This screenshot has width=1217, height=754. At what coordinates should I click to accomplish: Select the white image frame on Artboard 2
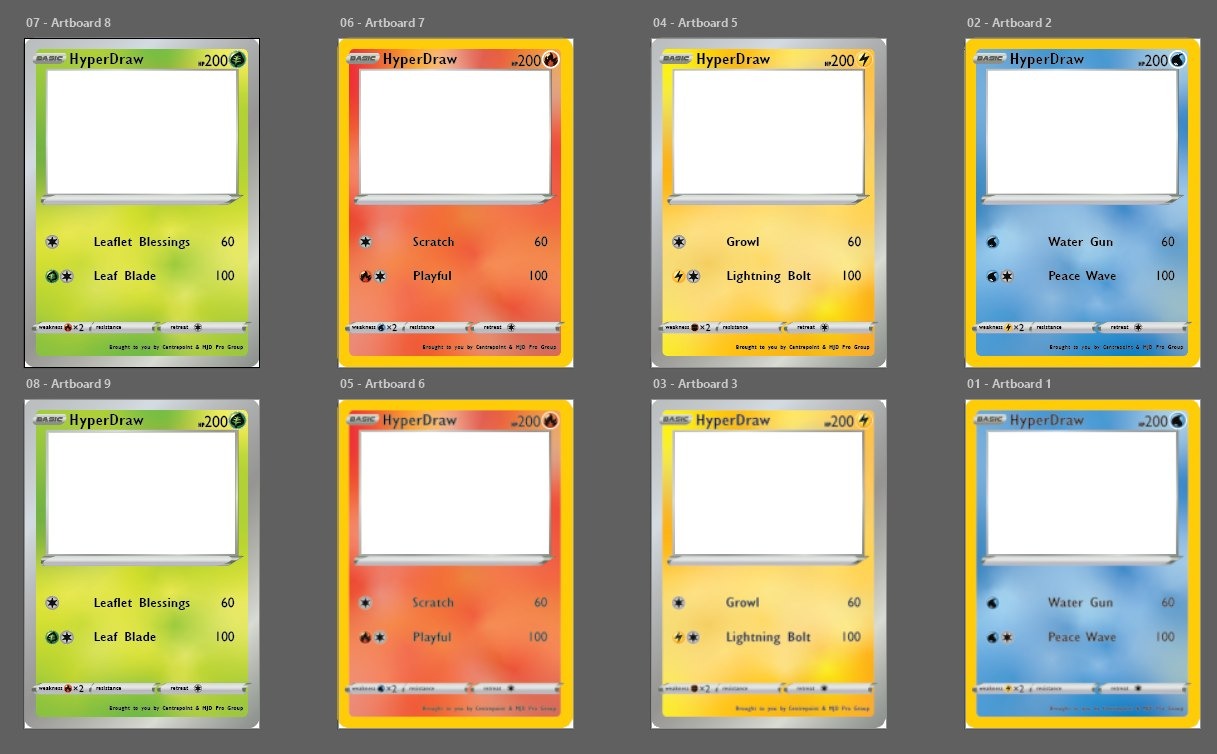1082,132
